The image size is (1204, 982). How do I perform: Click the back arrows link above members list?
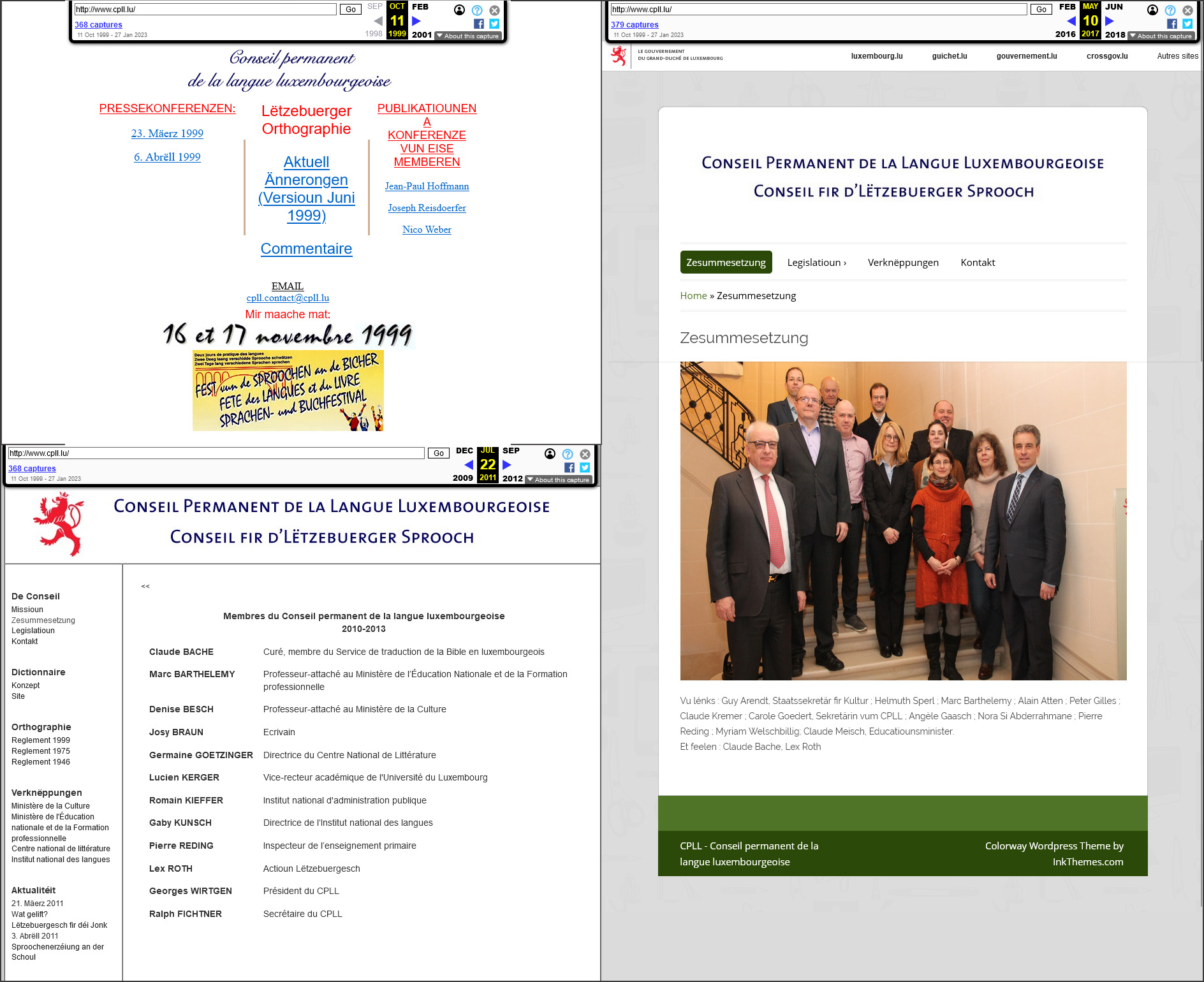[x=145, y=586]
